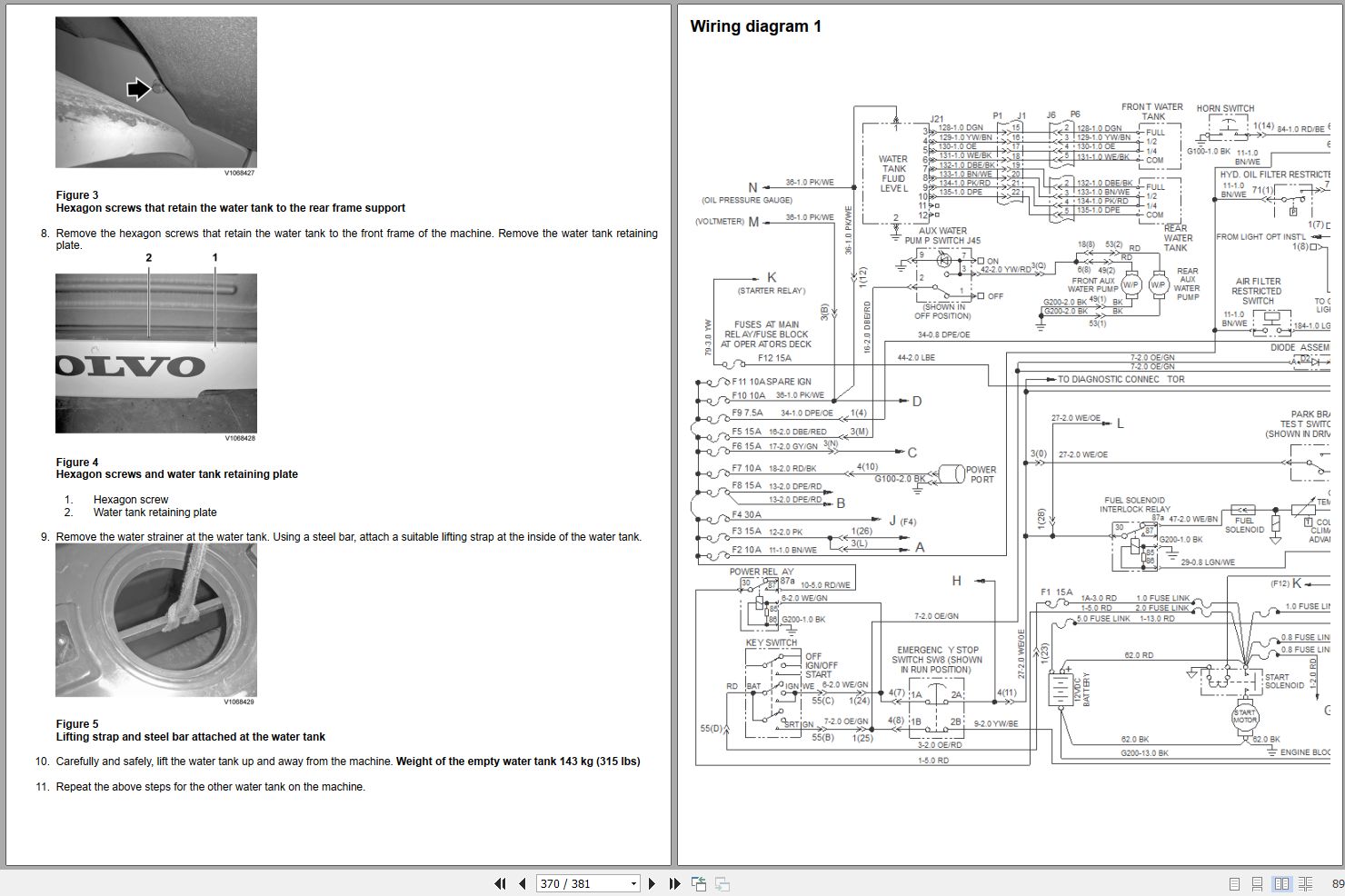1345x896 pixels.
Task: Jump to the last page
Action: point(673,883)
